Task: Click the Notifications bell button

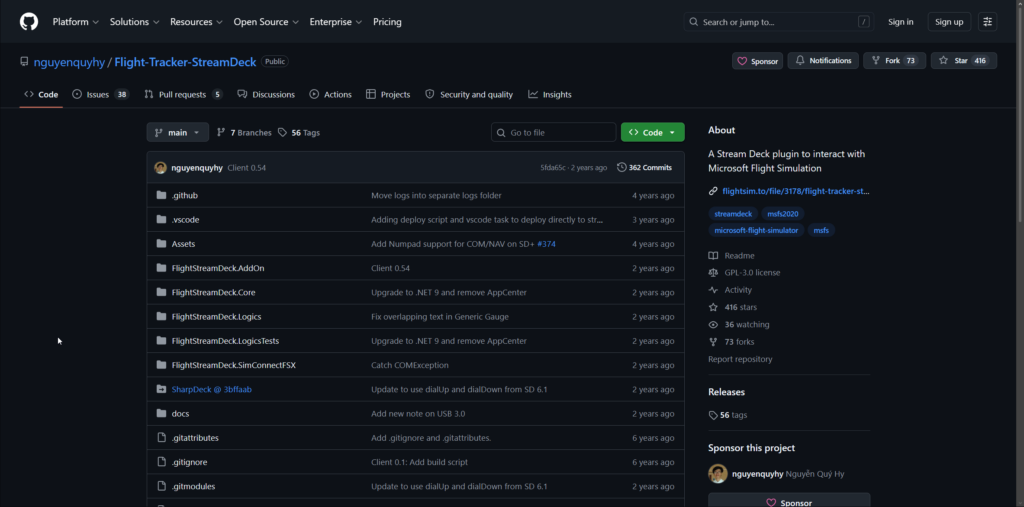Action: [x=823, y=61]
